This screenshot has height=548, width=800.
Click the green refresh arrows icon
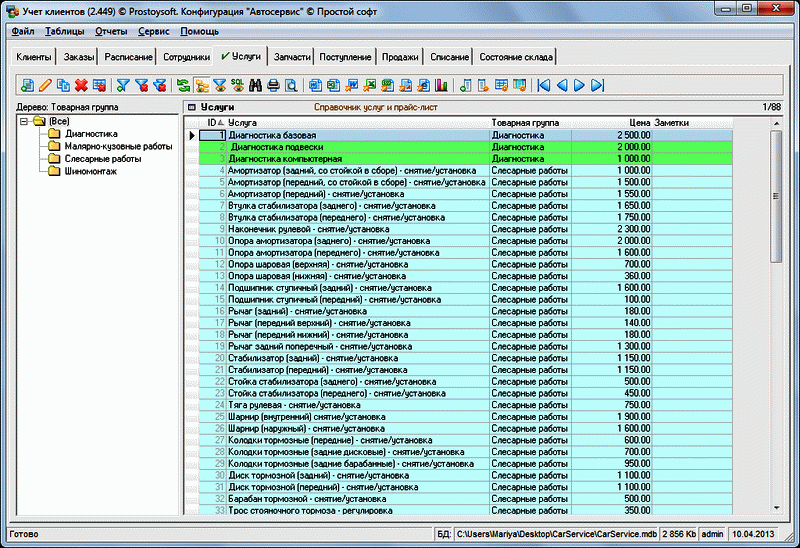point(183,85)
